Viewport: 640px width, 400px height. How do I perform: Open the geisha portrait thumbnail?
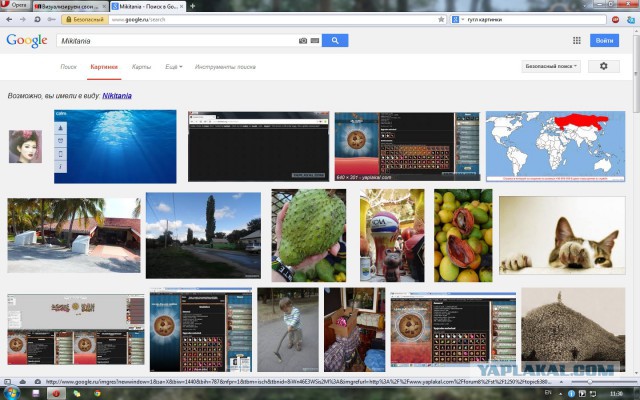25,147
